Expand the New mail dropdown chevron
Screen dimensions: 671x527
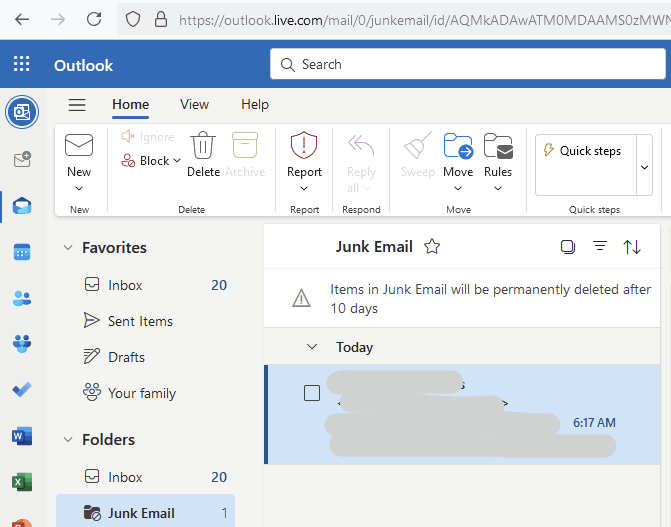[79, 188]
